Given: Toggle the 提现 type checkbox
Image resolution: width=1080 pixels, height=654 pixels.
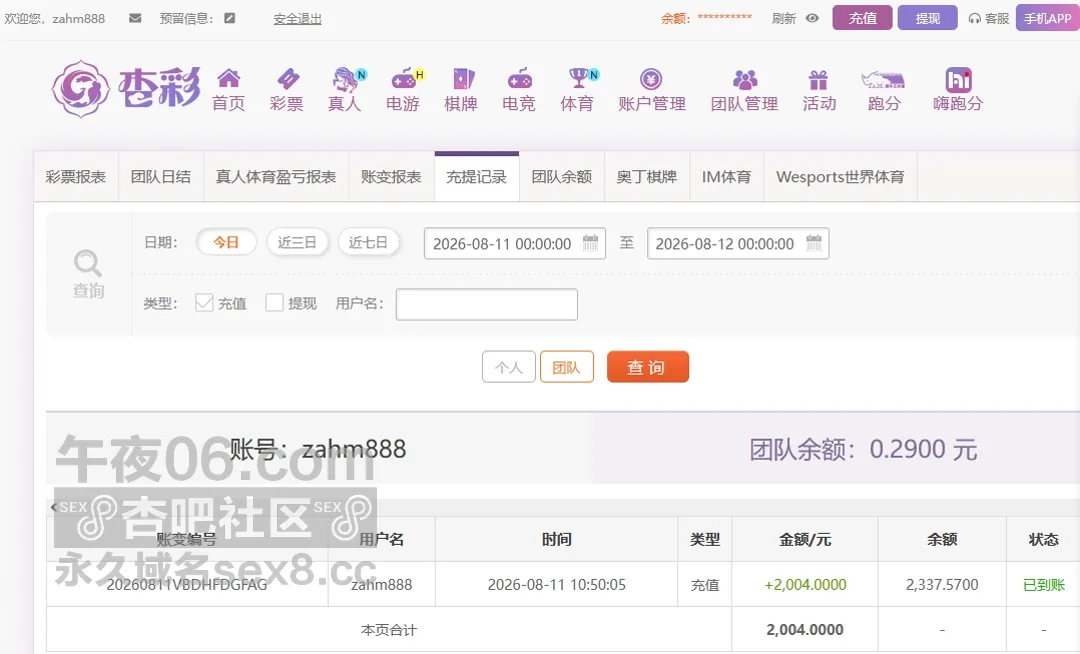Looking at the screenshot, I should [274, 303].
